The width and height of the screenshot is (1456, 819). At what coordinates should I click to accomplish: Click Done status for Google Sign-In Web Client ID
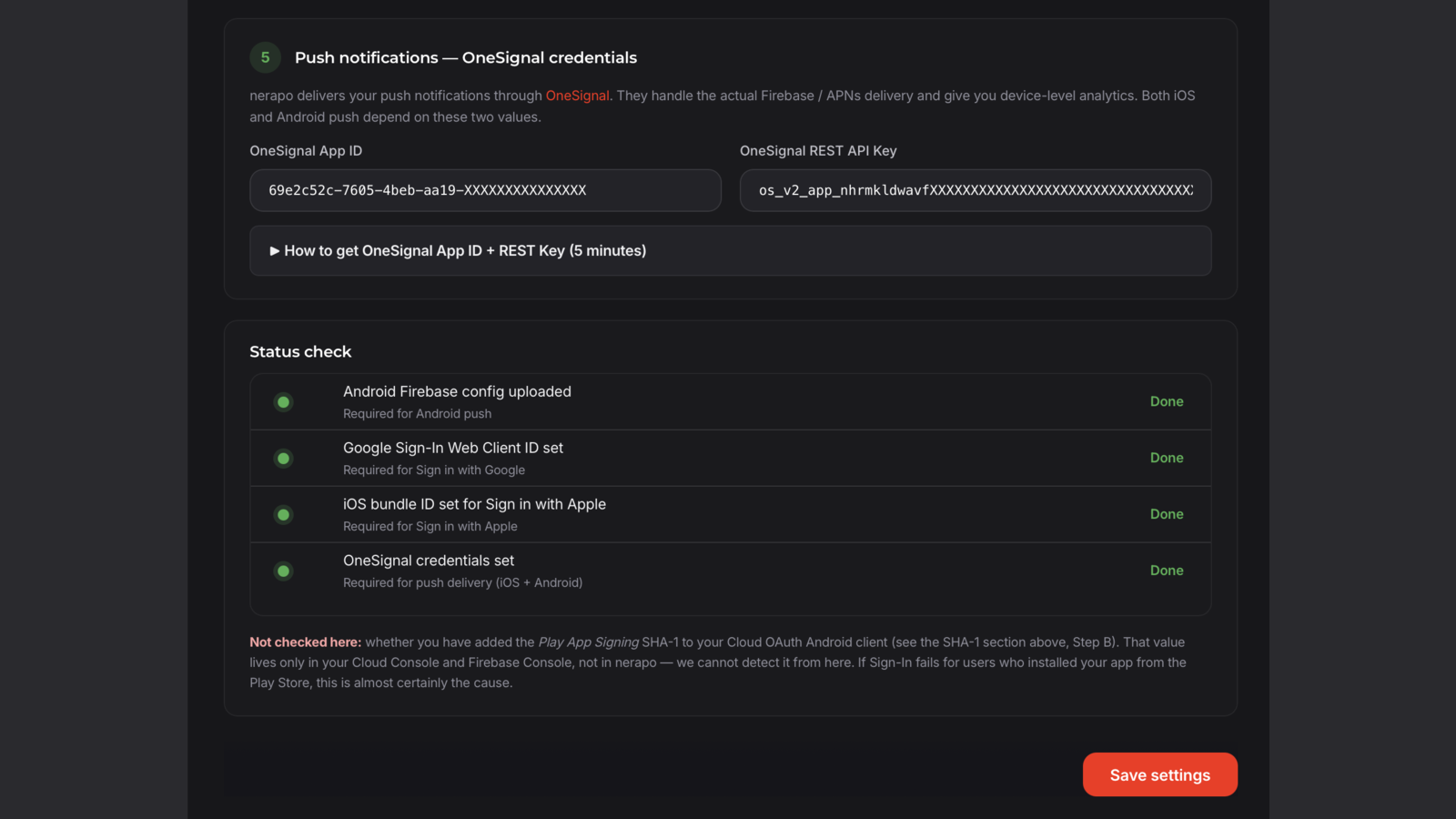[1167, 458]
